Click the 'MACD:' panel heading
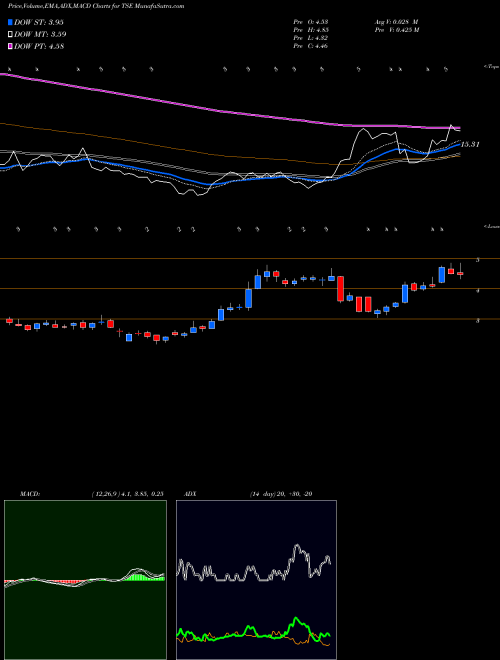Screen dimensions: 500x660 click(29, 494)
